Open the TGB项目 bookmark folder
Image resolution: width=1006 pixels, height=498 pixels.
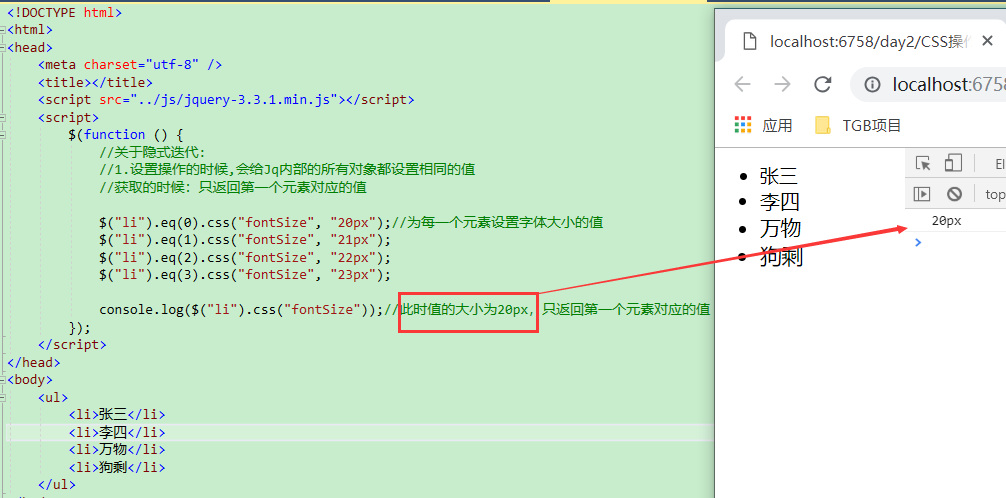click(x=858, y=125)
